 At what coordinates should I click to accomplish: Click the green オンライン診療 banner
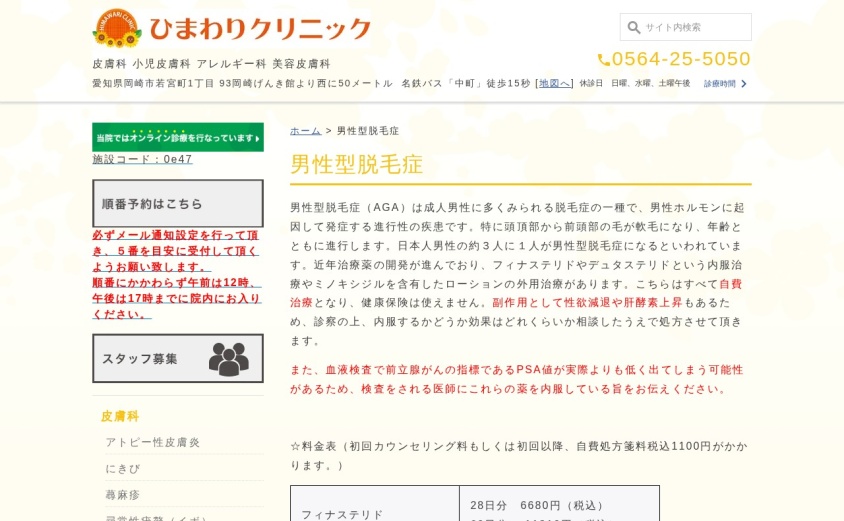coord(178,137)
